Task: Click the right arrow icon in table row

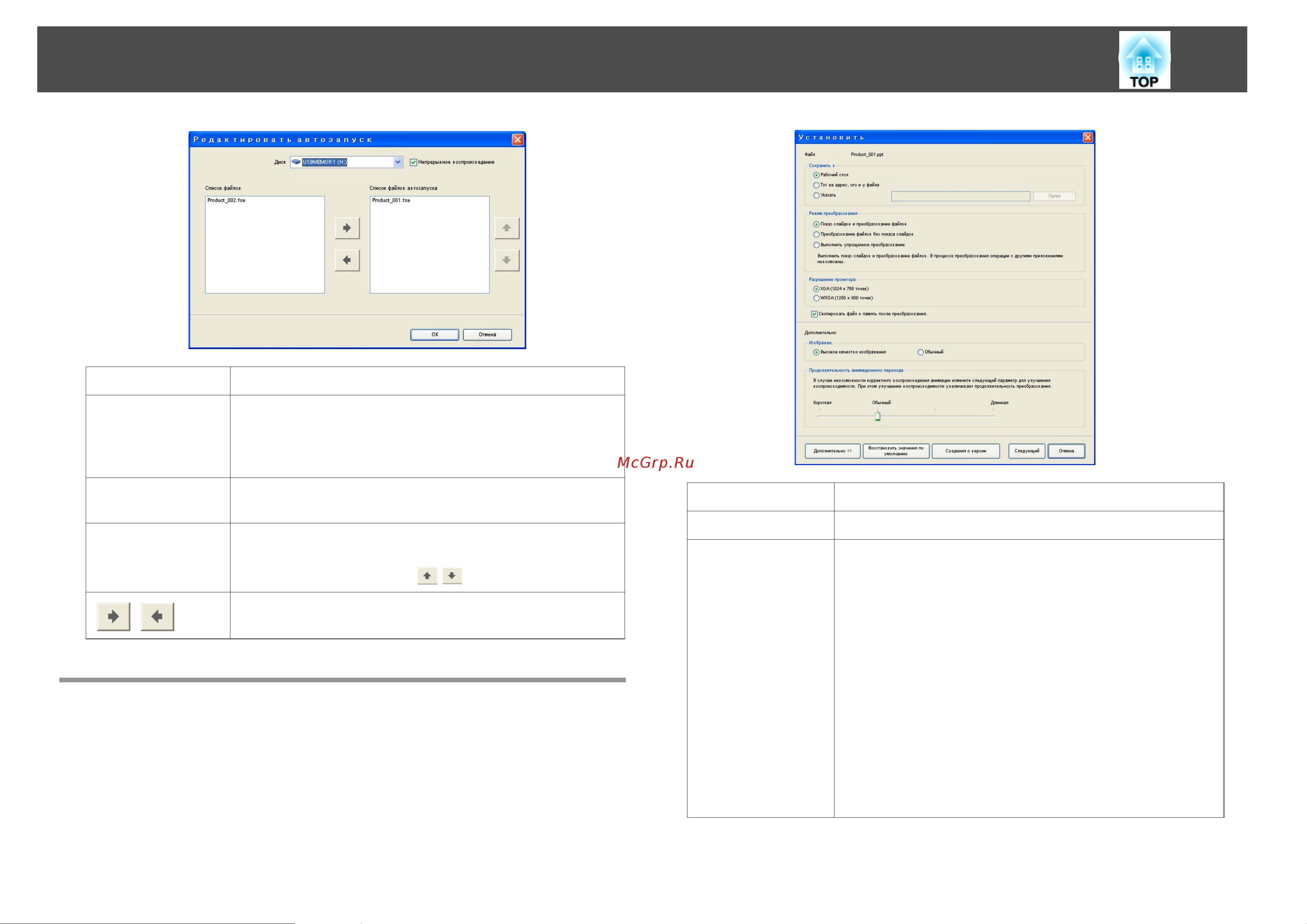Action: (x=113, y=616)
